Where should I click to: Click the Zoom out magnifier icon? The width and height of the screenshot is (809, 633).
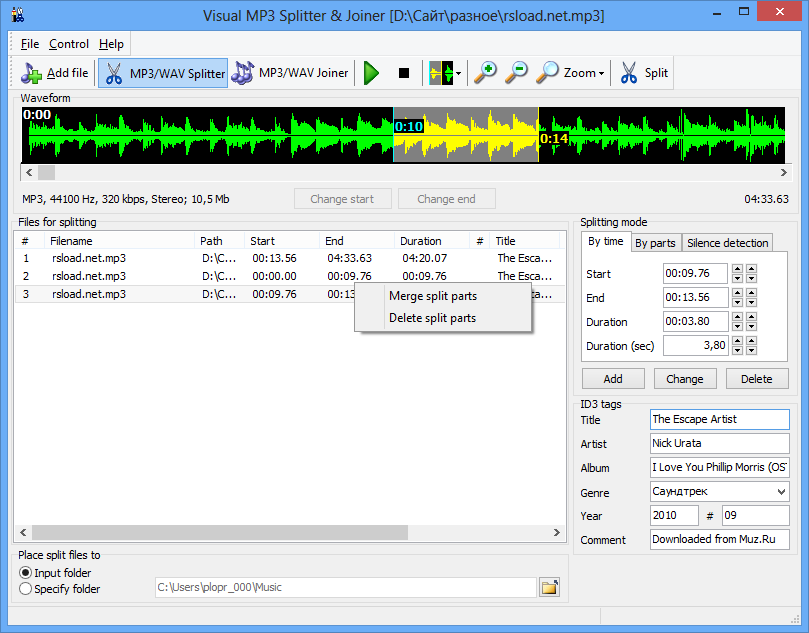point(517,72)
